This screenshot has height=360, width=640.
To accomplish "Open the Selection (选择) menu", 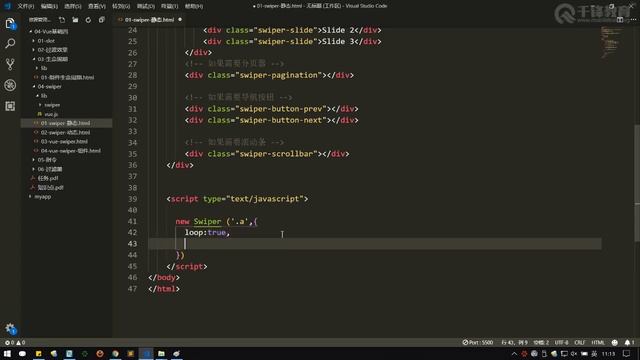I will pyautogui.click(x=73, y=6).
